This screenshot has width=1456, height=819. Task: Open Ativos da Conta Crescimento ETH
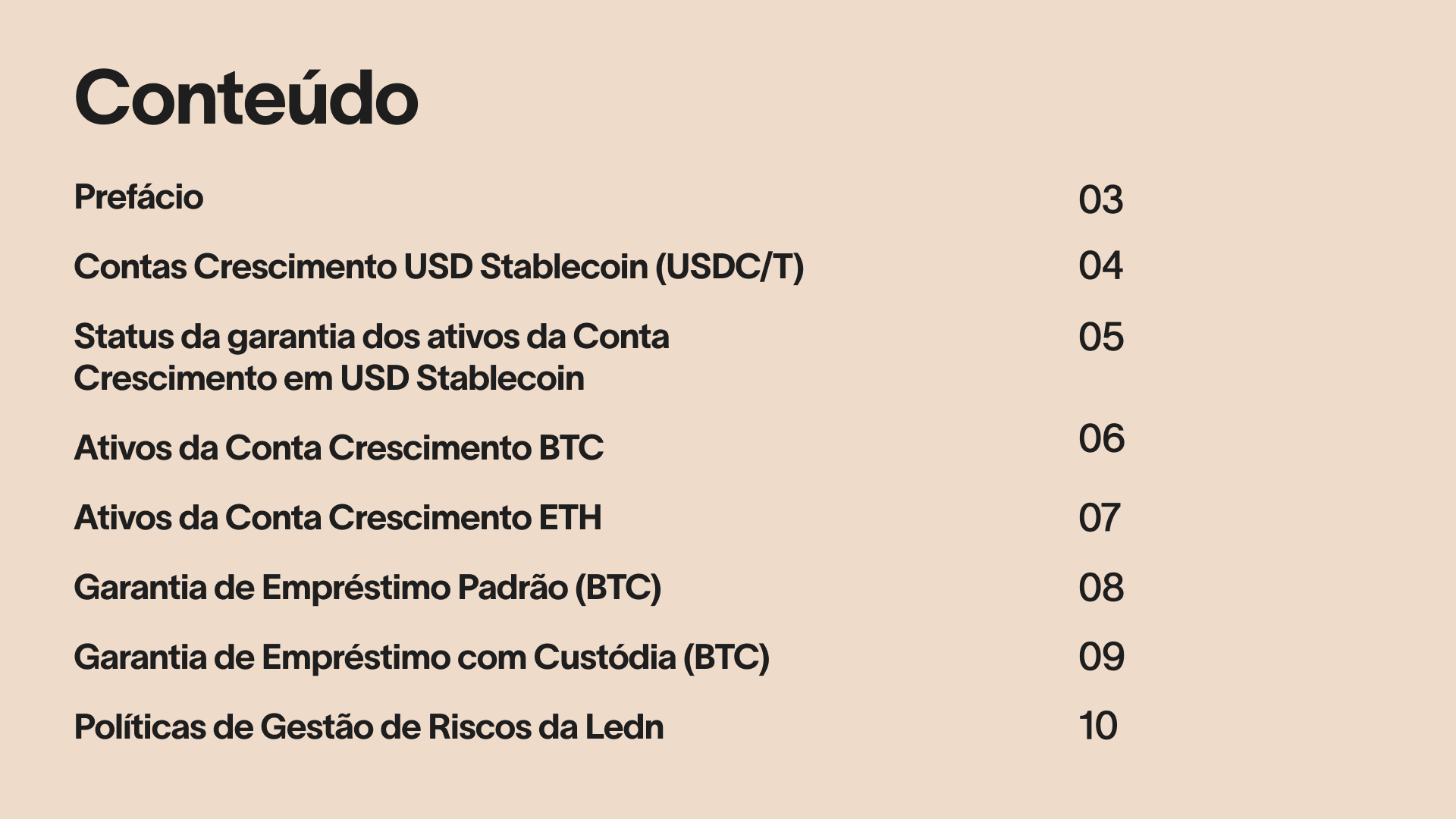pyautogui.click(x=338, y=517)
